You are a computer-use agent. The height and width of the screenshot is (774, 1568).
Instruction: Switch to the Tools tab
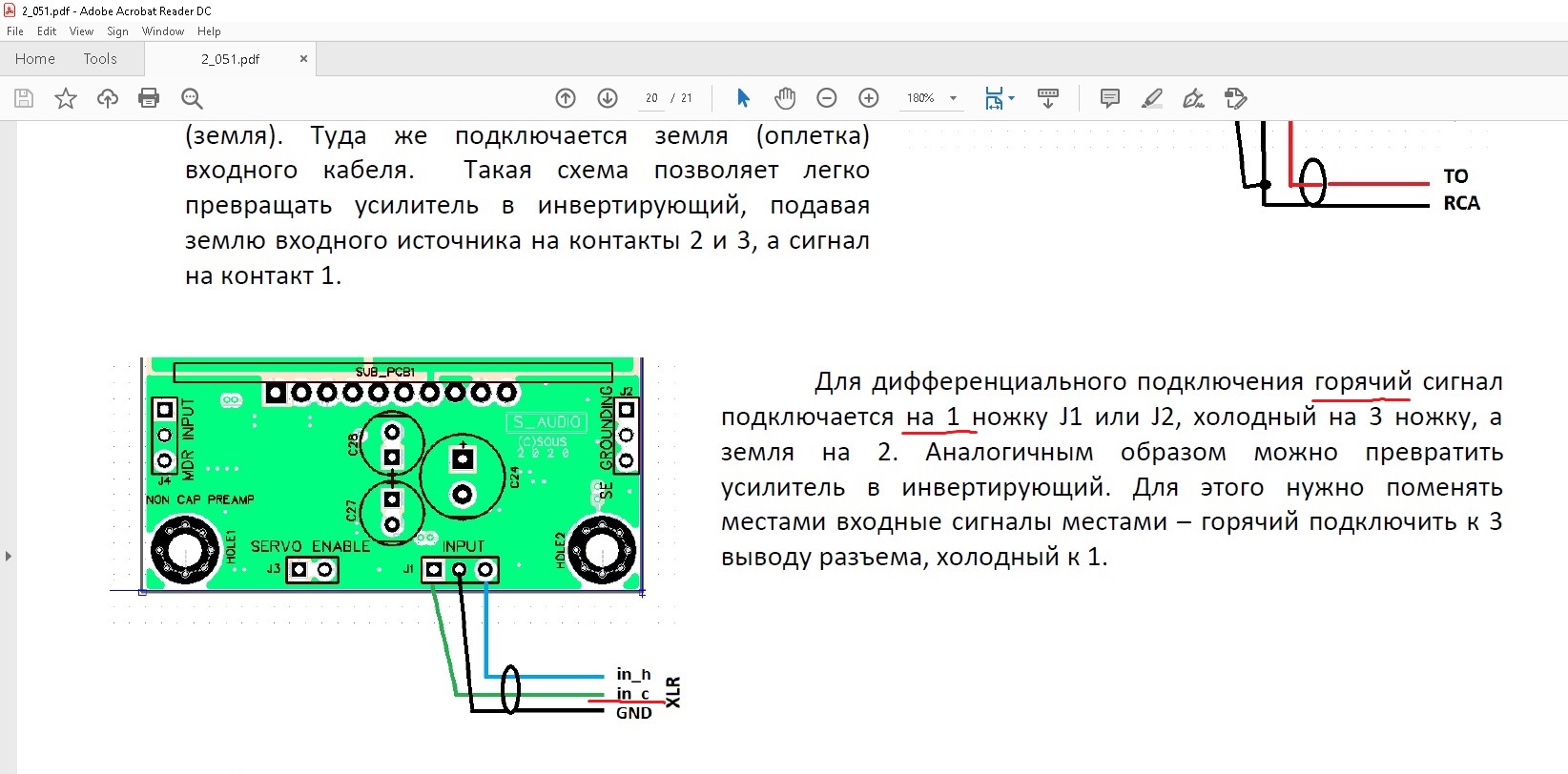pyautogui.click(x=100, y=59)
